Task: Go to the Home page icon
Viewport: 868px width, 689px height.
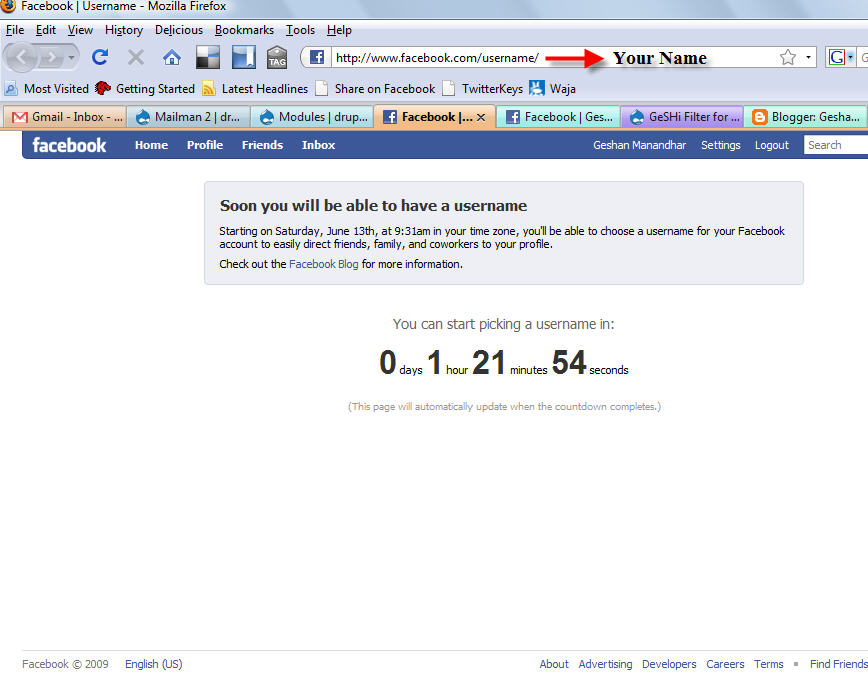Action: (x=172, y=57)
